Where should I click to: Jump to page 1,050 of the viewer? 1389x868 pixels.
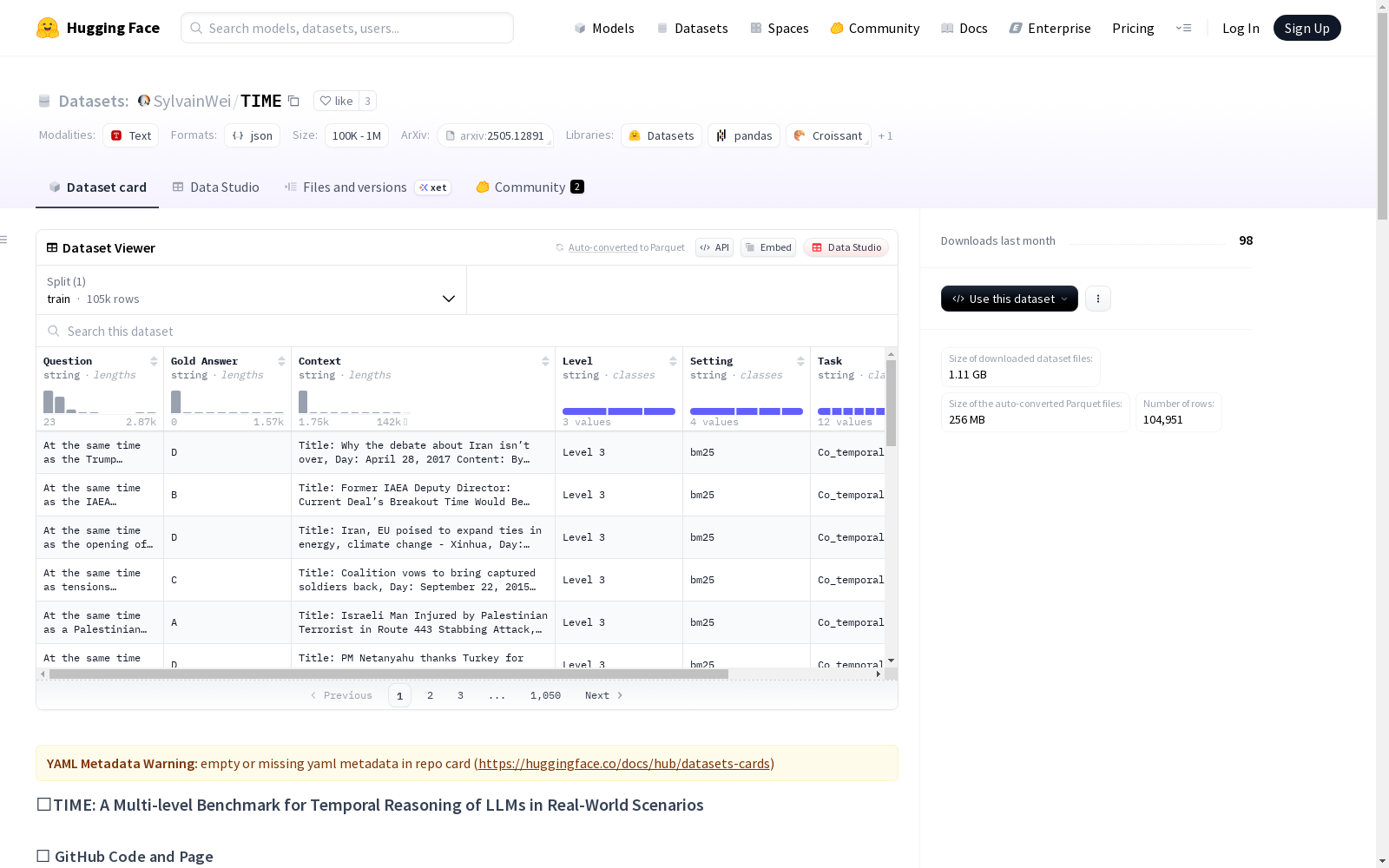545,695
